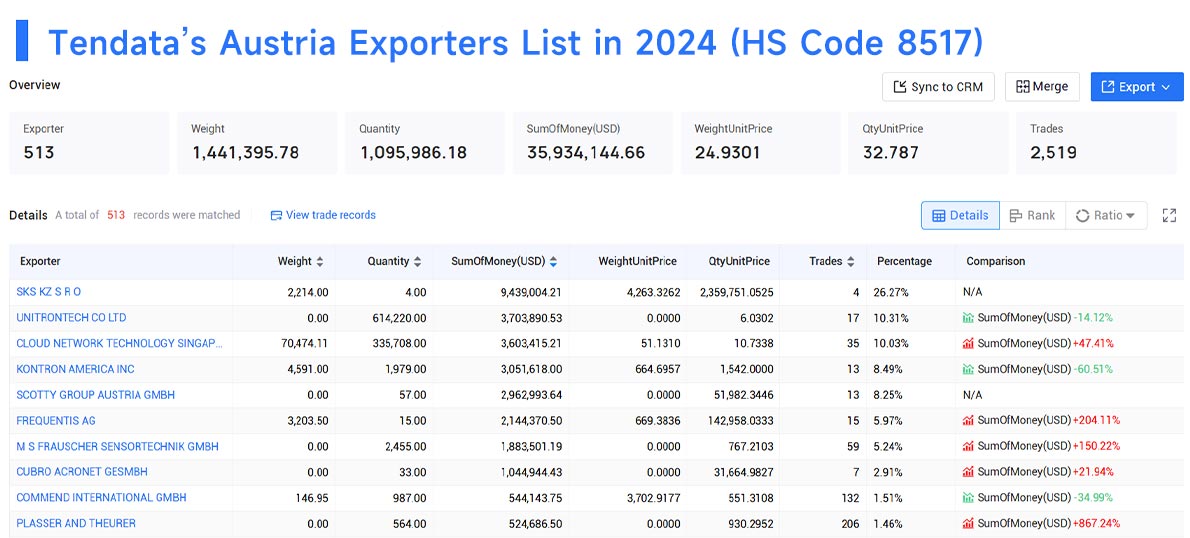Open View trade records link

(323, 215)
